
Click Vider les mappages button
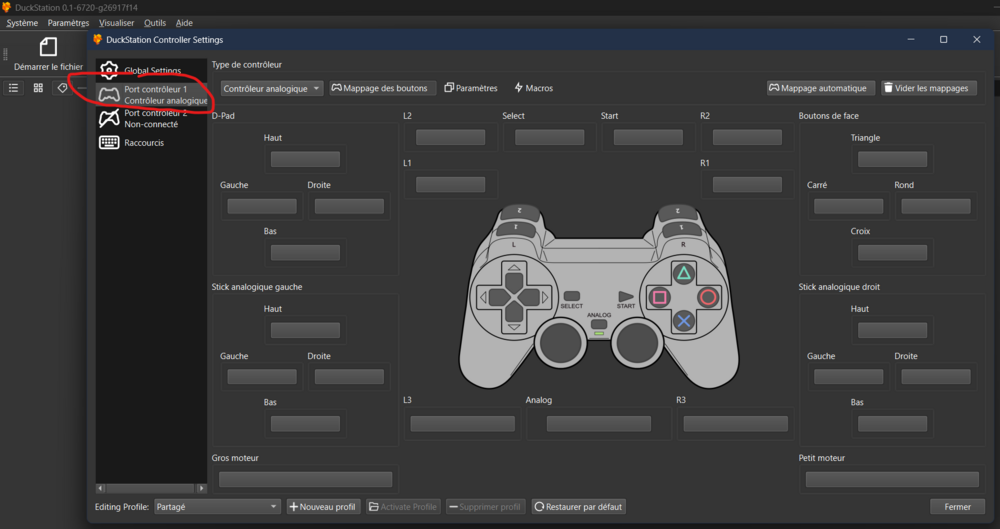[929, 88]
